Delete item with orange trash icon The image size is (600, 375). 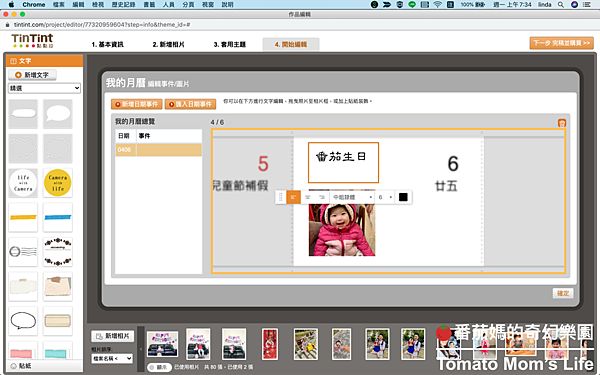click(562, 123)
